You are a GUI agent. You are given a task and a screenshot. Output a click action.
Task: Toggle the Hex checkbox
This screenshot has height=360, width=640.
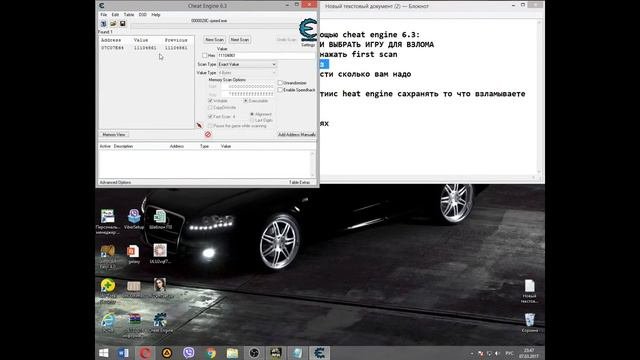click(205, 56)
